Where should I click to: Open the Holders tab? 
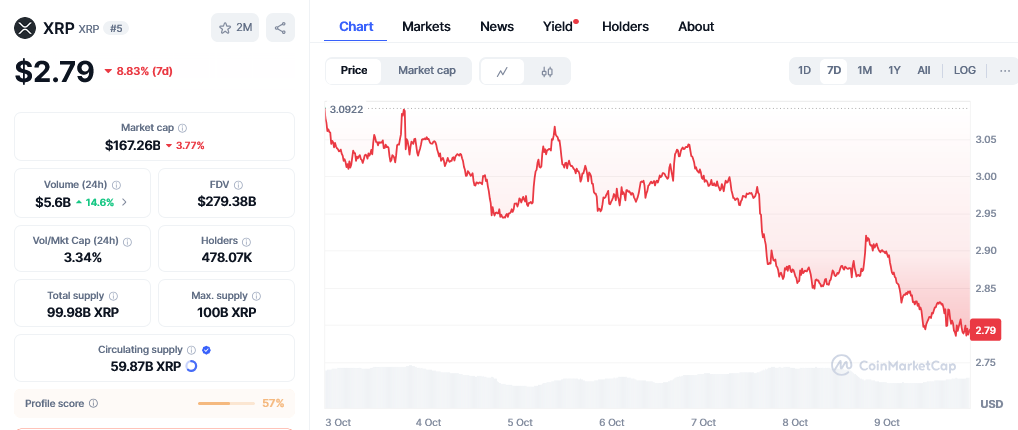625,27
